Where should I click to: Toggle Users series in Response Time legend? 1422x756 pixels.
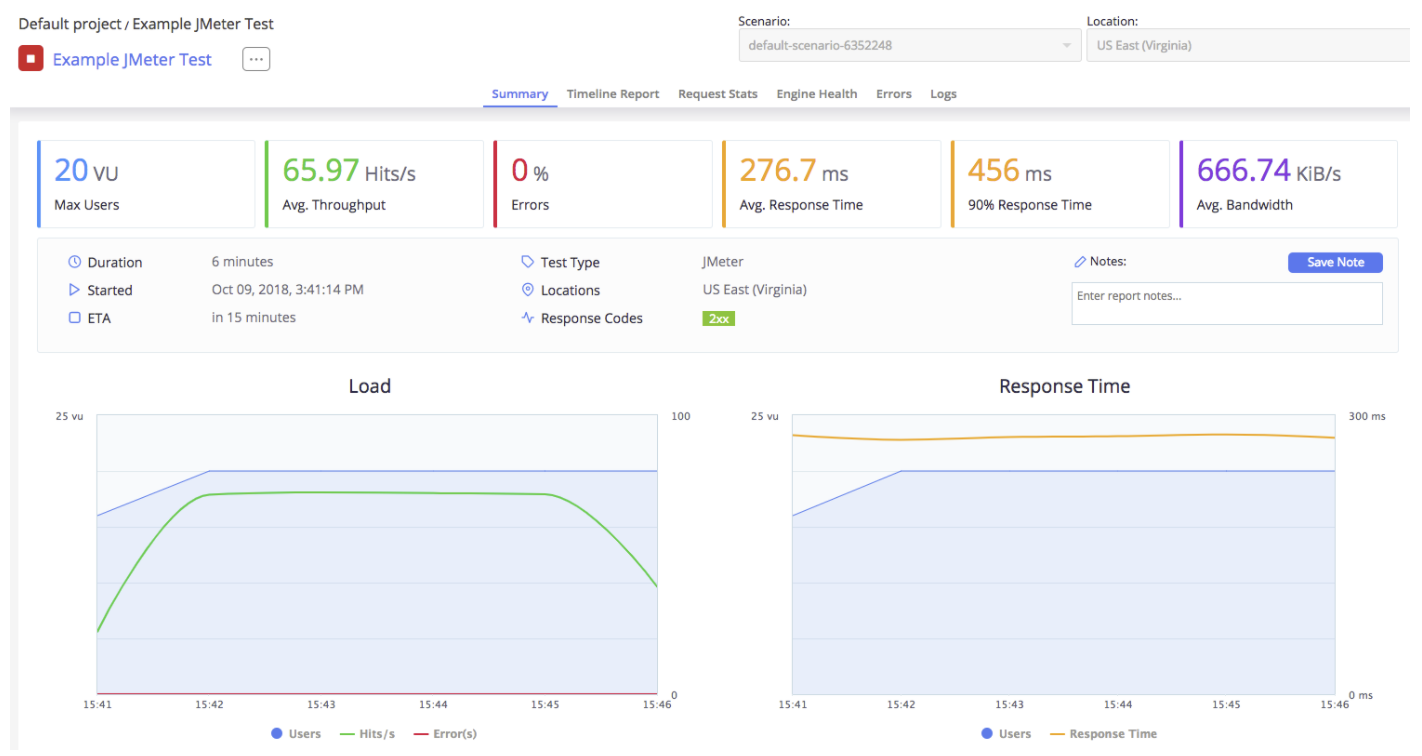coord(1006,734)
